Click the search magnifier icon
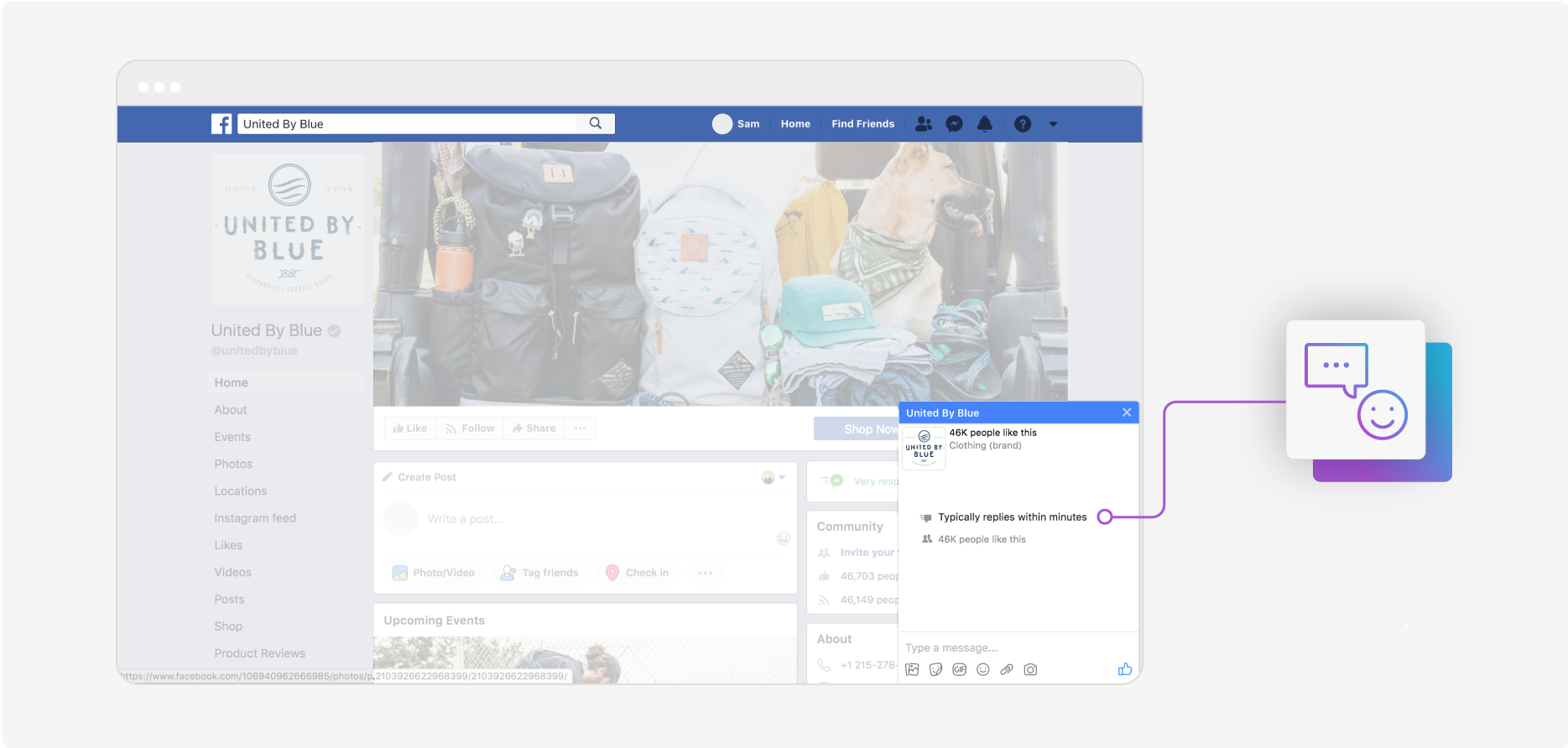This screenshot has width=1568, height=748. click(x=596, y=123)
